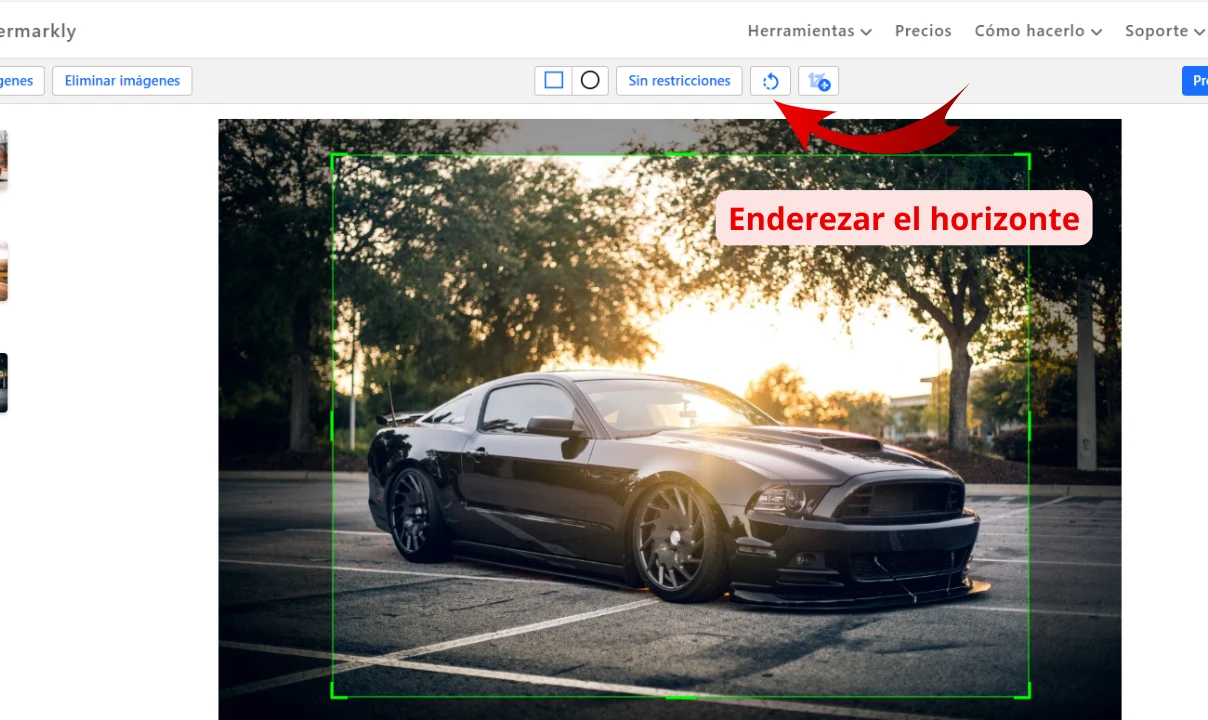Expand the Cómo hacerlo menu

[1038, 31]
